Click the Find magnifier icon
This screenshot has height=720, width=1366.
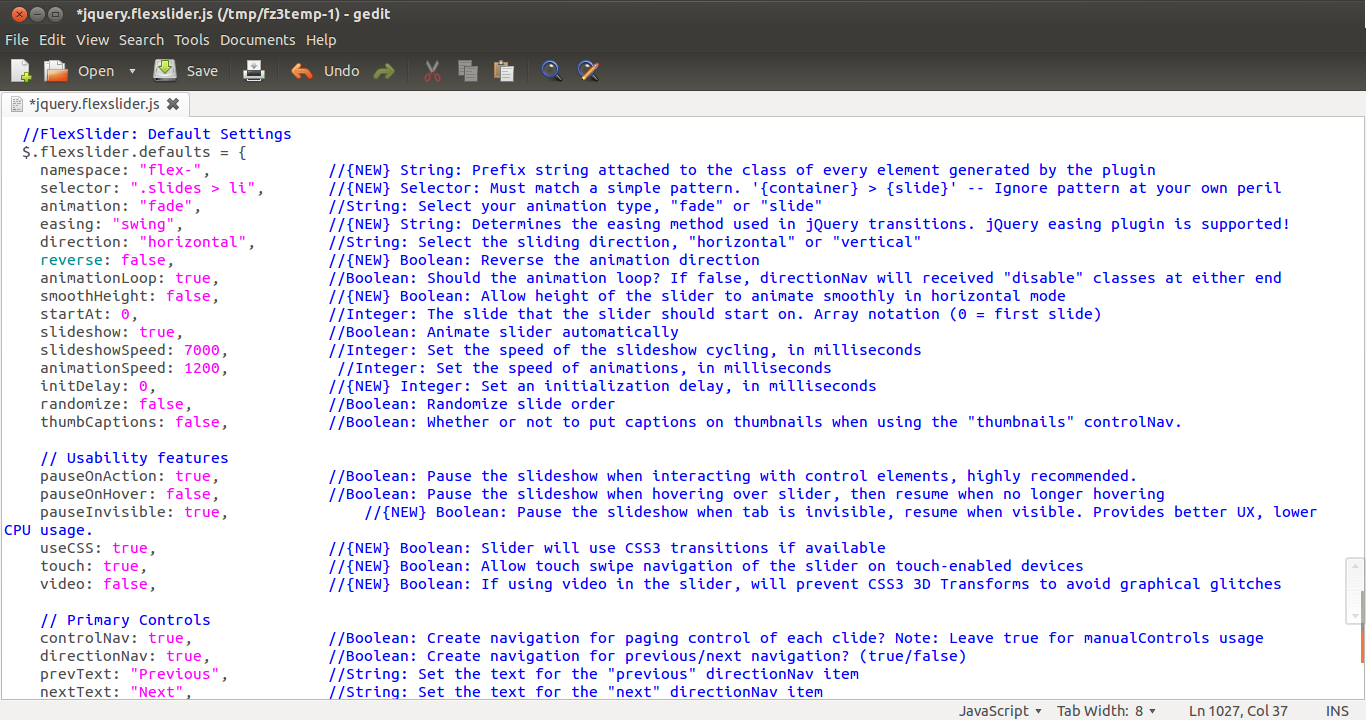(551, 71)
